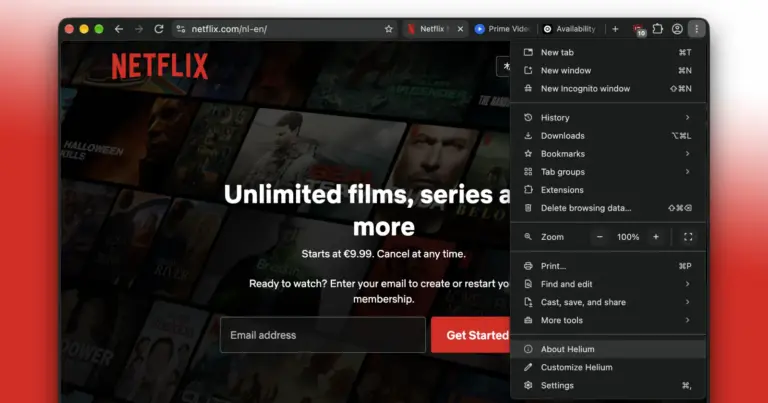
Task: Click the Tab groups grid icon
Action: (x=528, y=172)
